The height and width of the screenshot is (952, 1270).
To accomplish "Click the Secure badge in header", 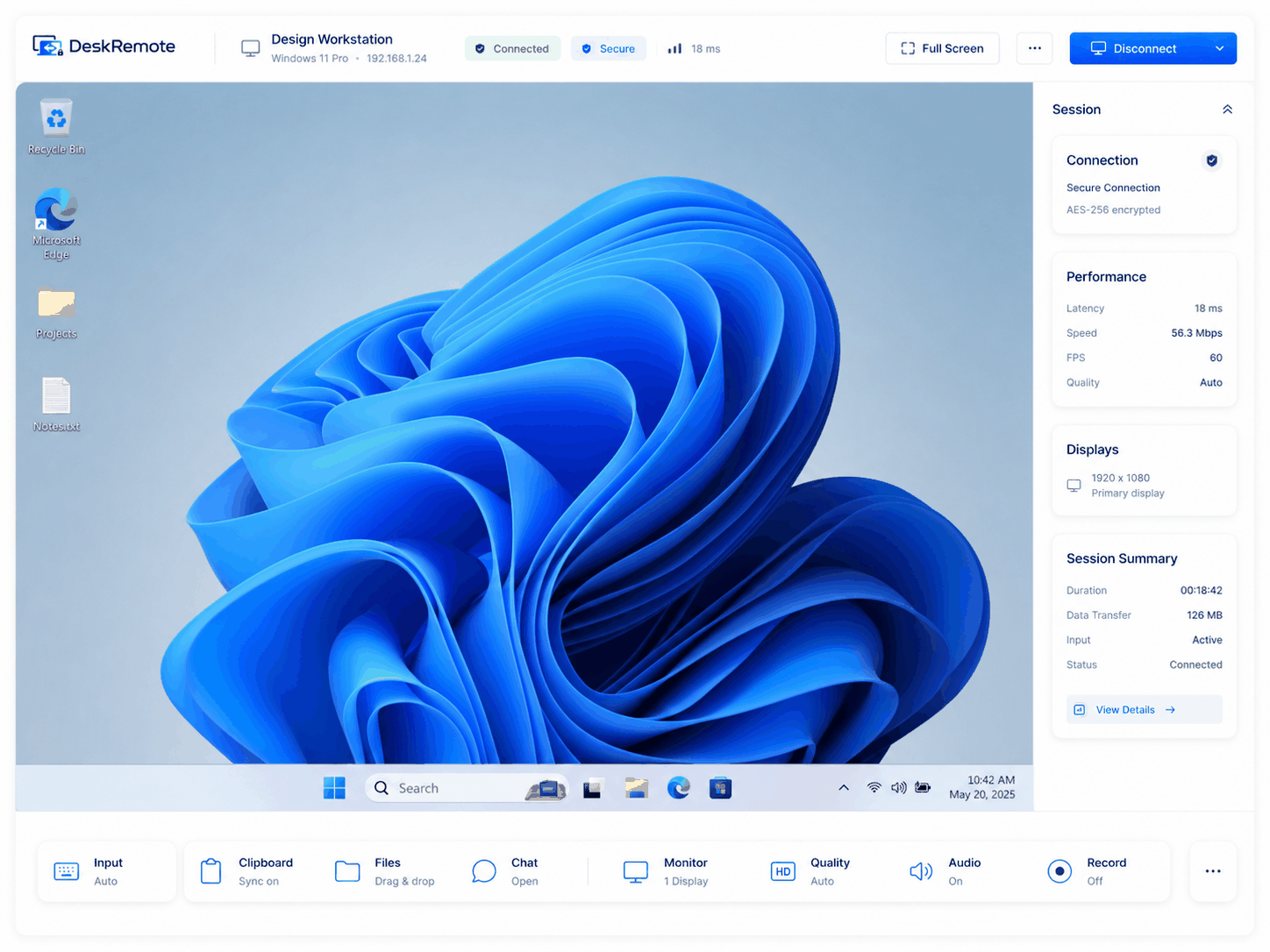I will point(609,49).
